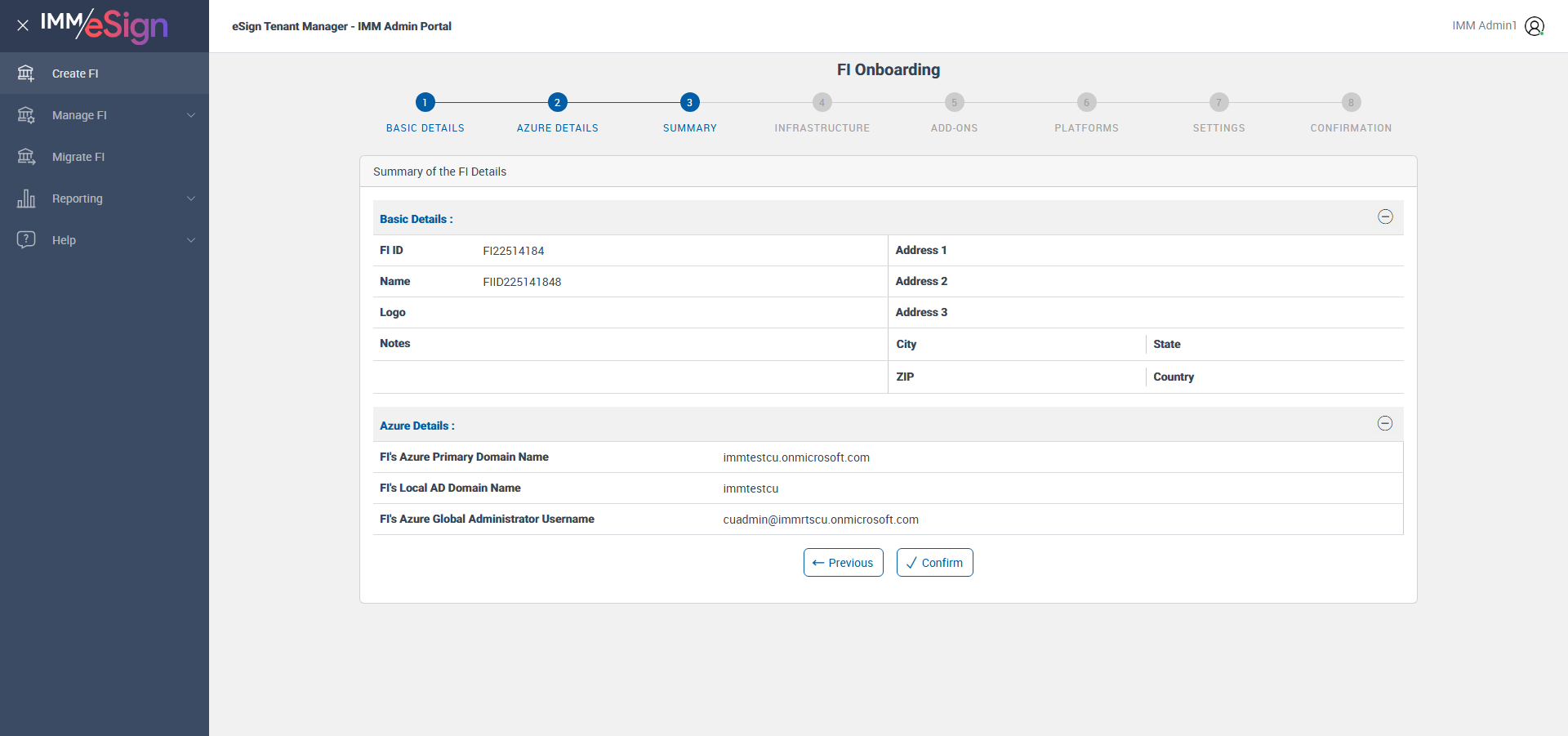
Task: Click Name value FIID225141848
Action: (x=522, y=282)
